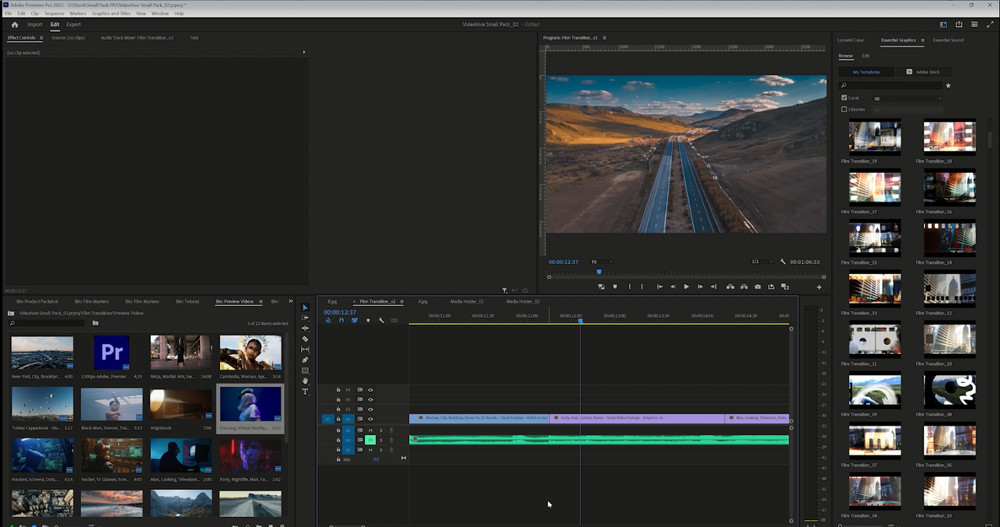The height and width of the screenshot is (527, 1000).
Task: Click program monitor playhead marker
Action: (x=599, y=272)
